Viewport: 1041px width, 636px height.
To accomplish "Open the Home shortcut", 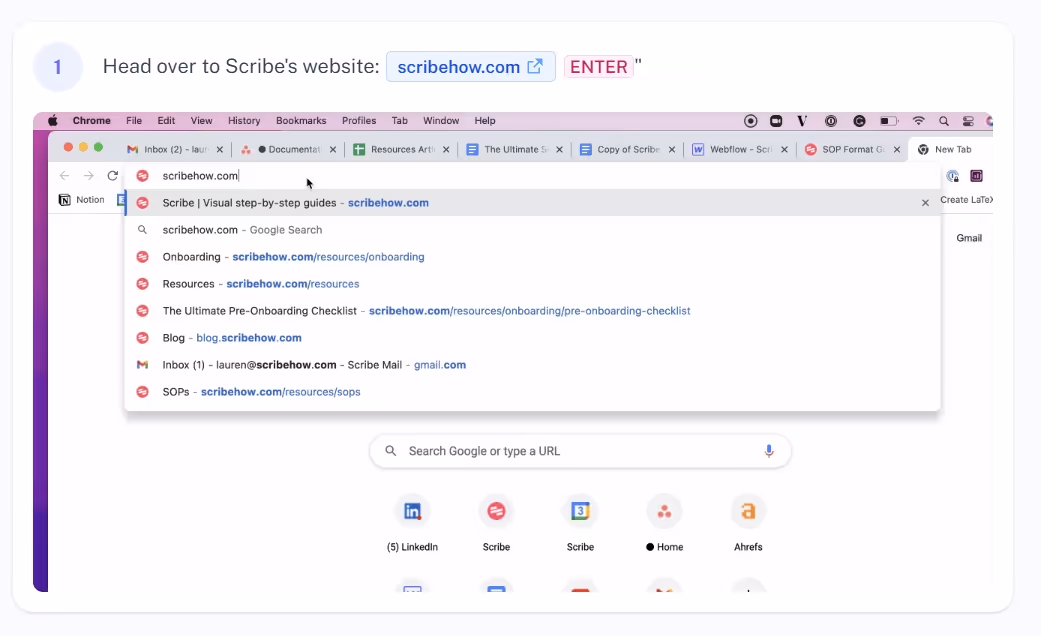I will pyautogui.click(x=664, y=524).
